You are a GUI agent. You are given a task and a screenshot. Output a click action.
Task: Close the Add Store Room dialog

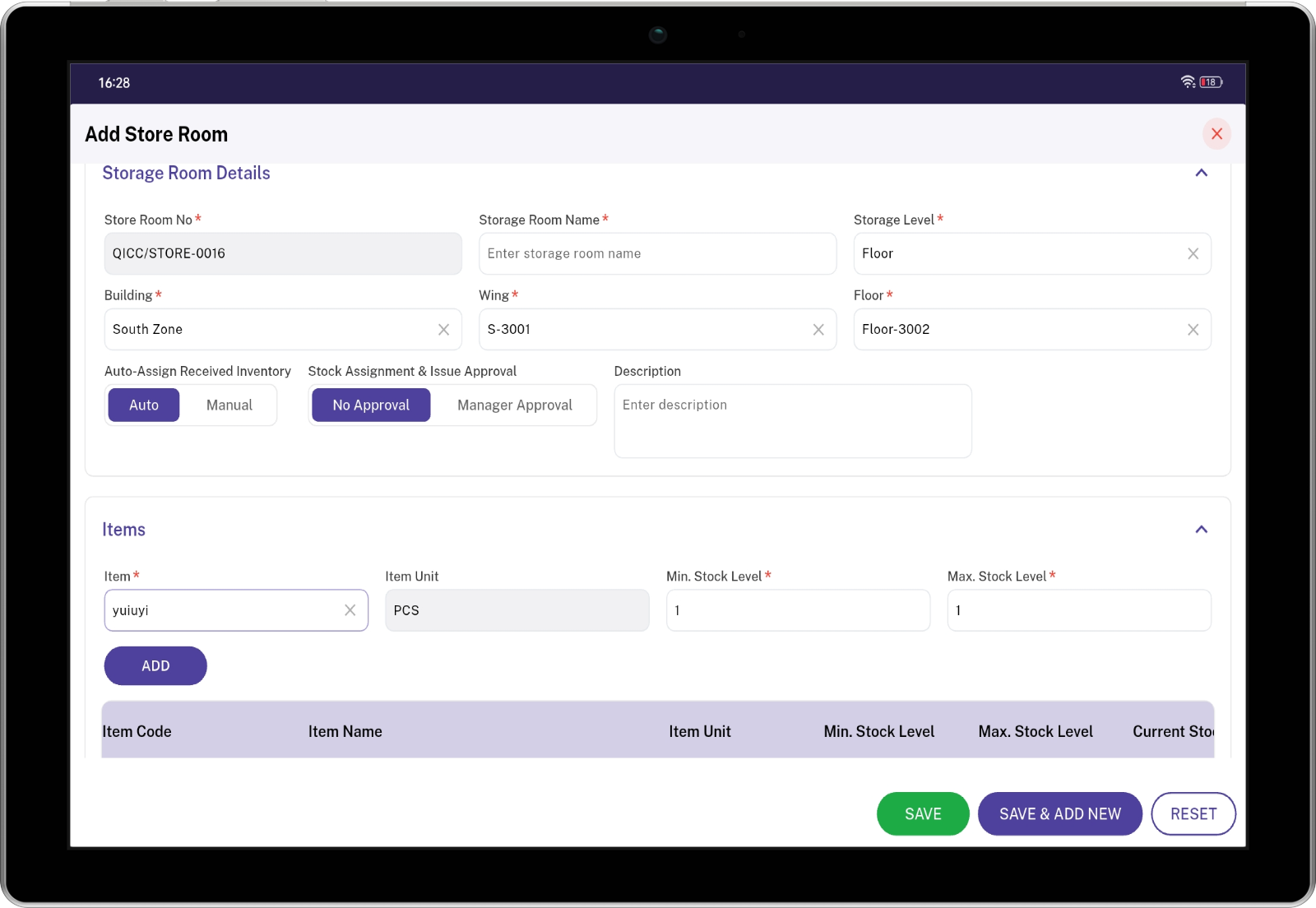click(x=1216, y=134)
